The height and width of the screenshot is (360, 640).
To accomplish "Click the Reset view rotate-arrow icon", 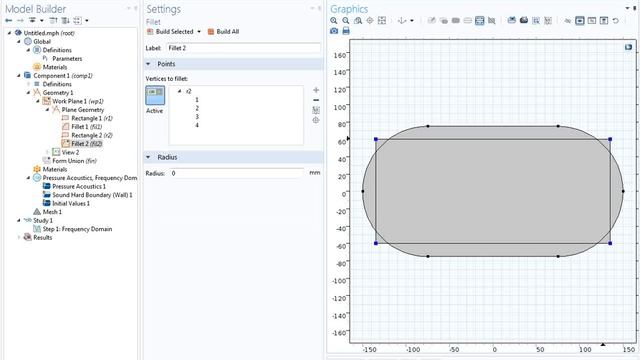I will [x=616, y=20].
